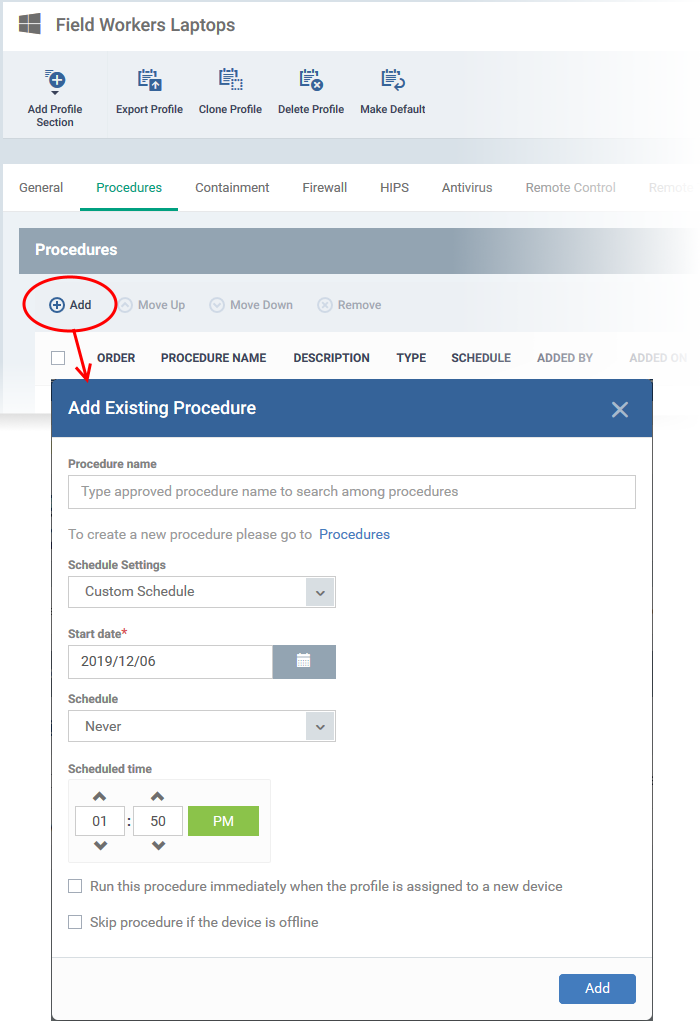The image size is (700, 1021).
Task: Check the select-all box beside ORDER
Action: point(58,357)
